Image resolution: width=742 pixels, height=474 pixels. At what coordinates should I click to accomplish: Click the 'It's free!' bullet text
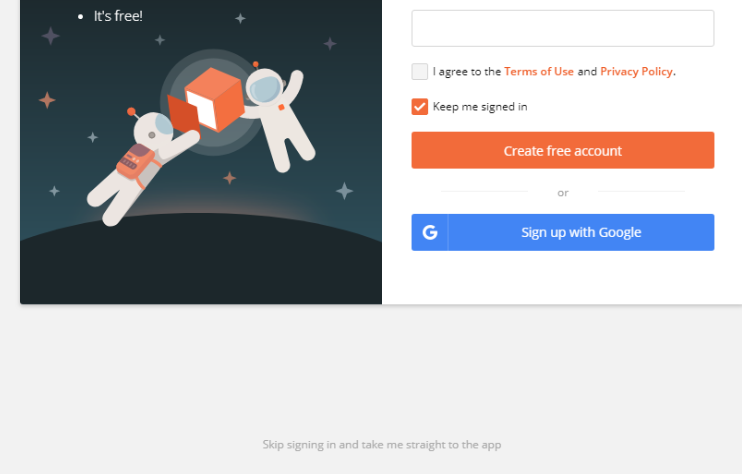pos(118,16)
